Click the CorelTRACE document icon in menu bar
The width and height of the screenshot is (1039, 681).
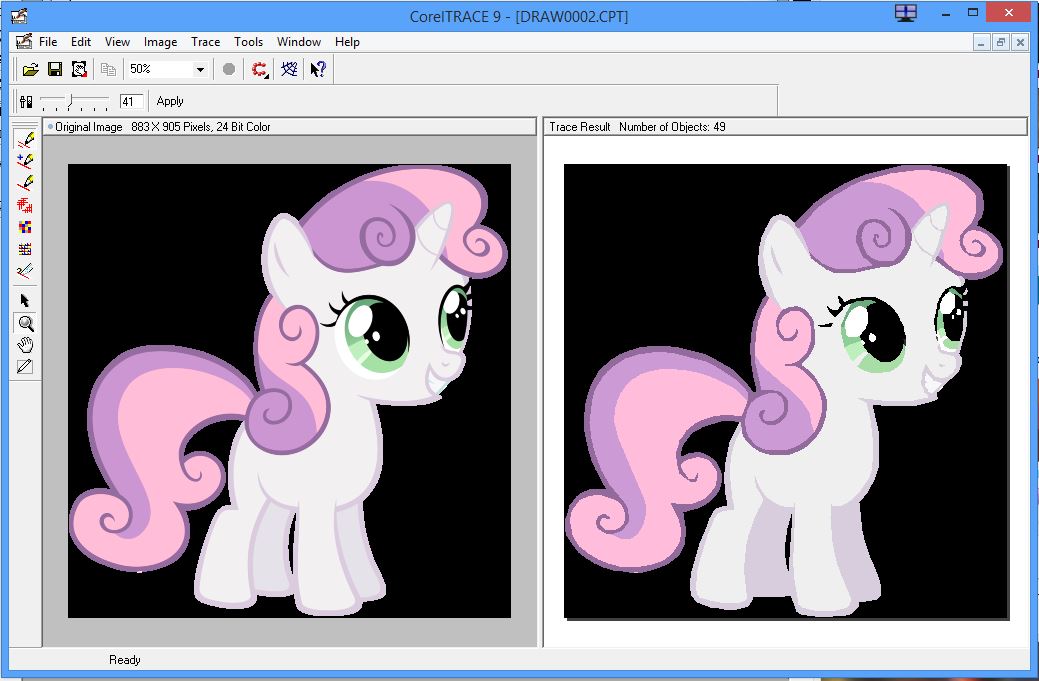point(24,41)
